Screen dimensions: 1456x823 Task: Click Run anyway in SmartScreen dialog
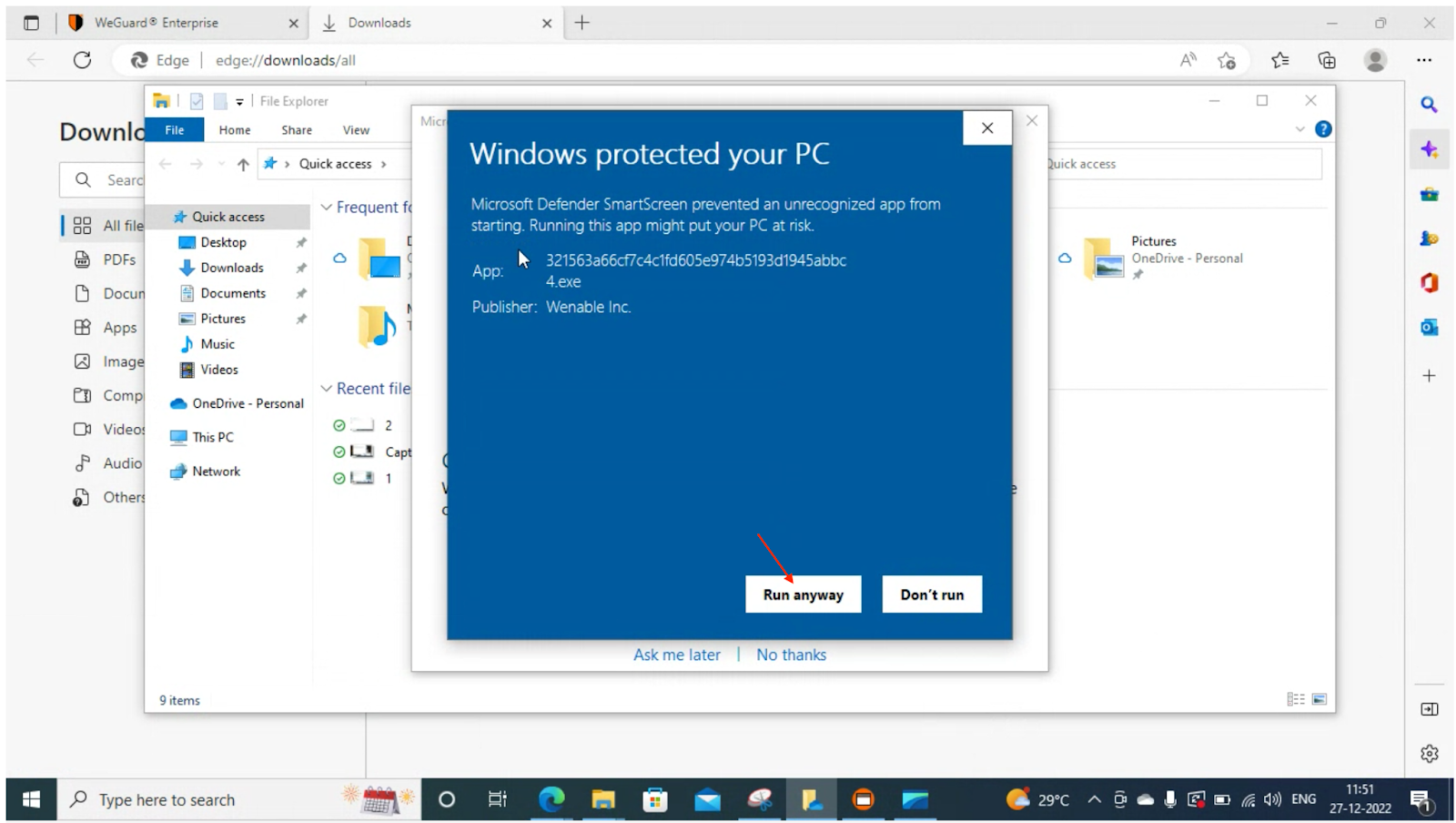[x=803, y=594]
